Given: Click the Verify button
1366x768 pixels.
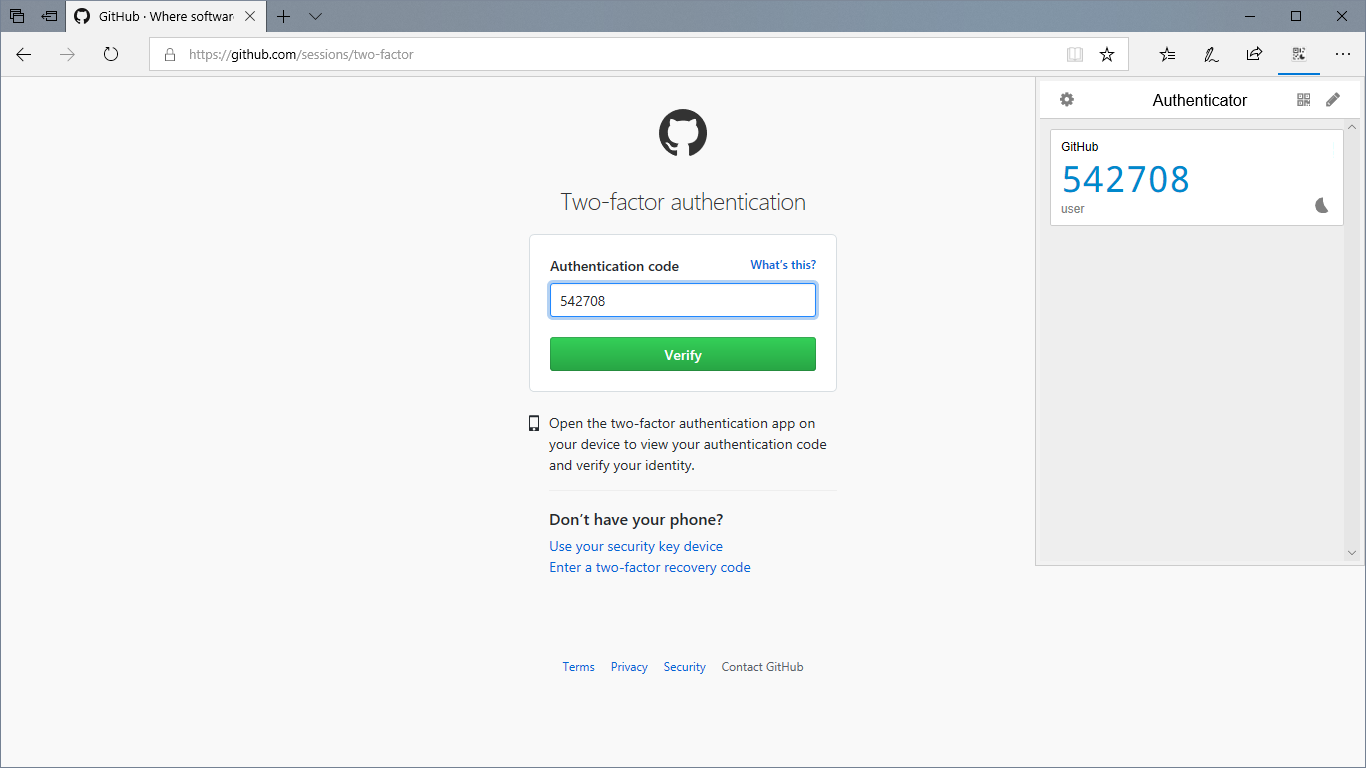Looking at the screenshot, I should (x=683, y=354).
